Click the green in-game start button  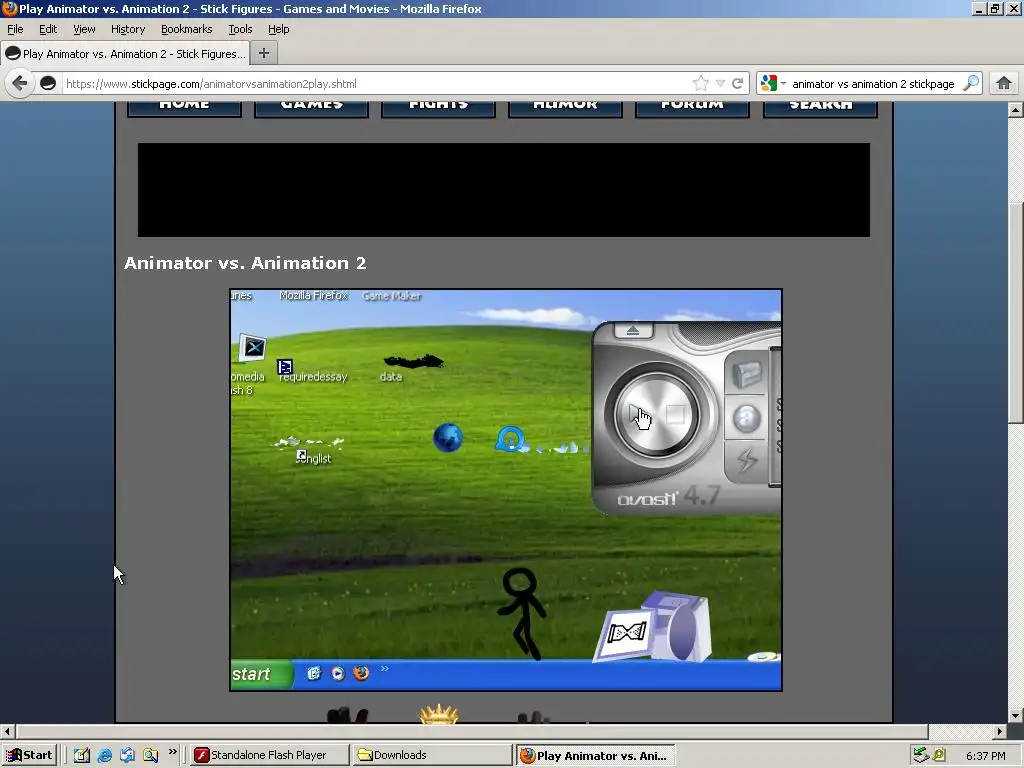pos(261,674)
